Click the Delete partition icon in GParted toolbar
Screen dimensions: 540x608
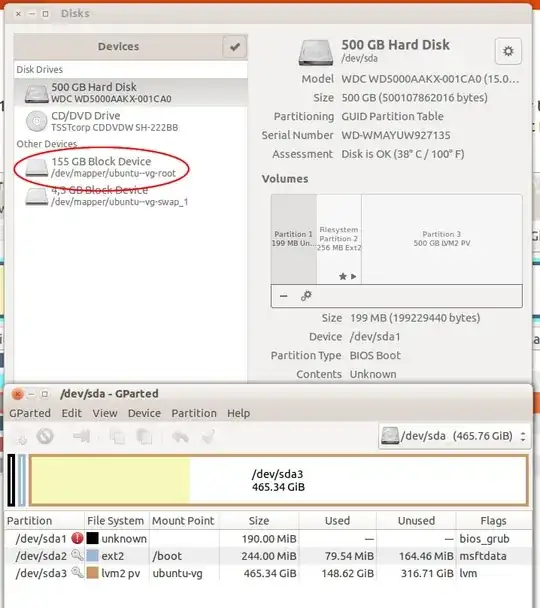[45, 437]
